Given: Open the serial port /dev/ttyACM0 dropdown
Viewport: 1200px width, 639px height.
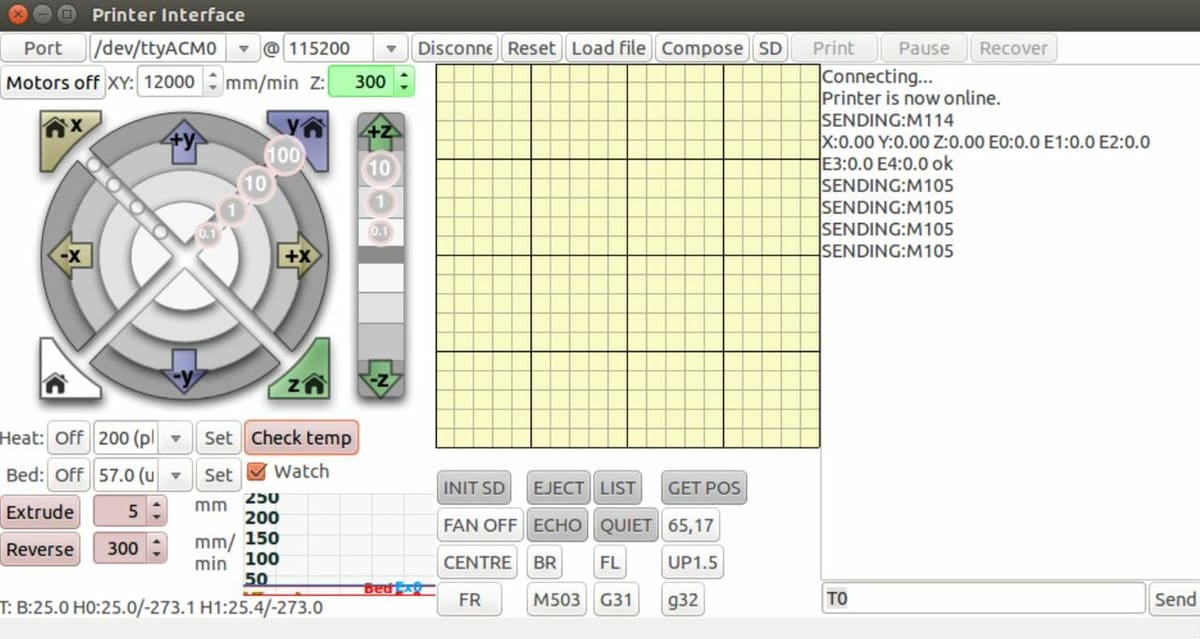Looking at the screenshot, I should pos(174,48).
